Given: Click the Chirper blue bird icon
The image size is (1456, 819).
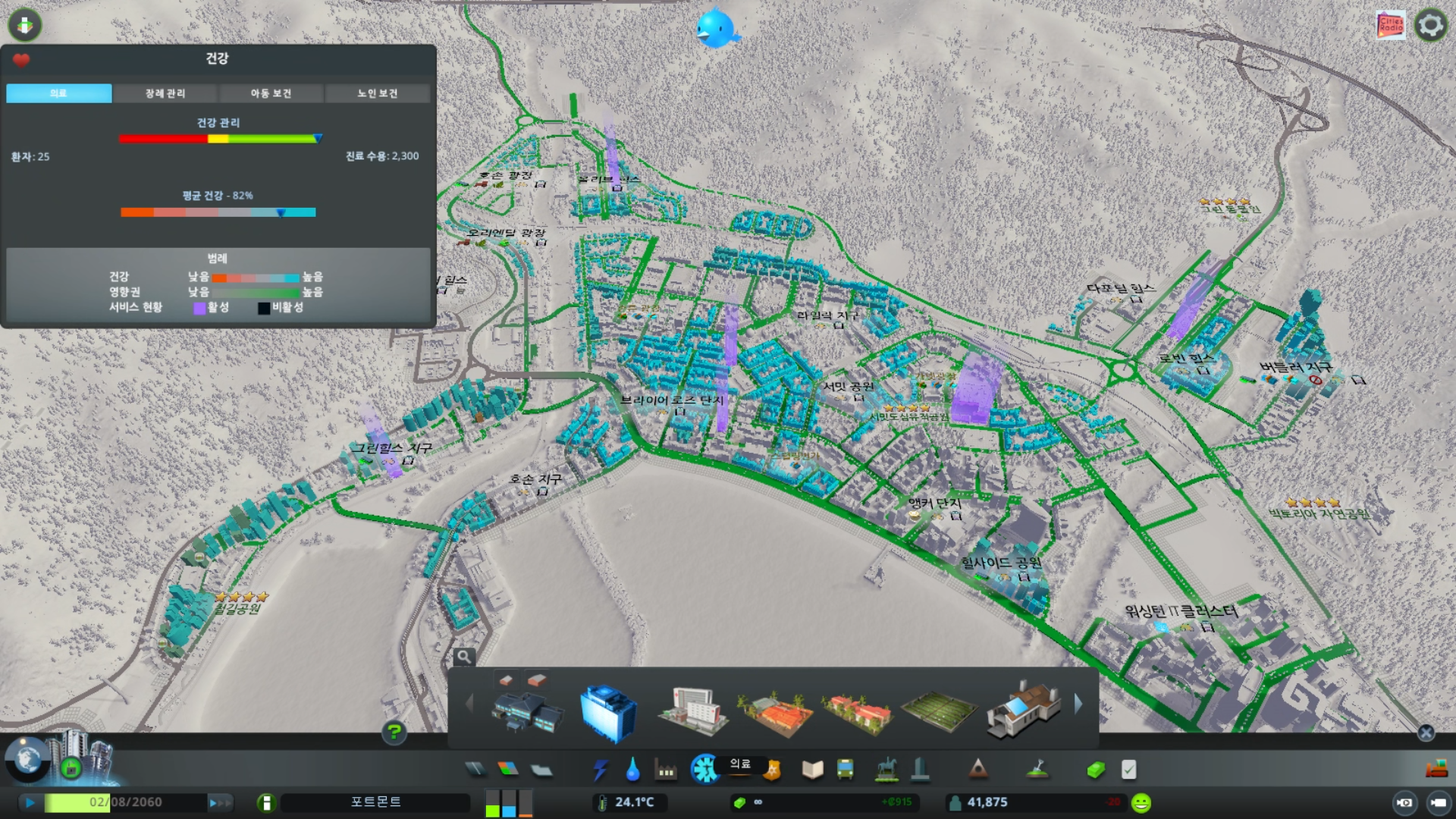Looking at the screenshot, I should tap(715, 30).
